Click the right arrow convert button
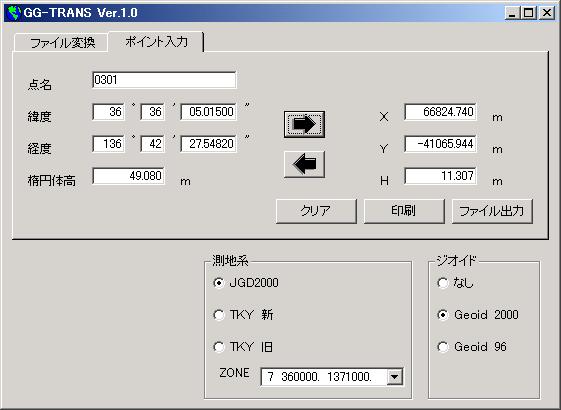This screenshot has height=410, width=561. (304, 124)
